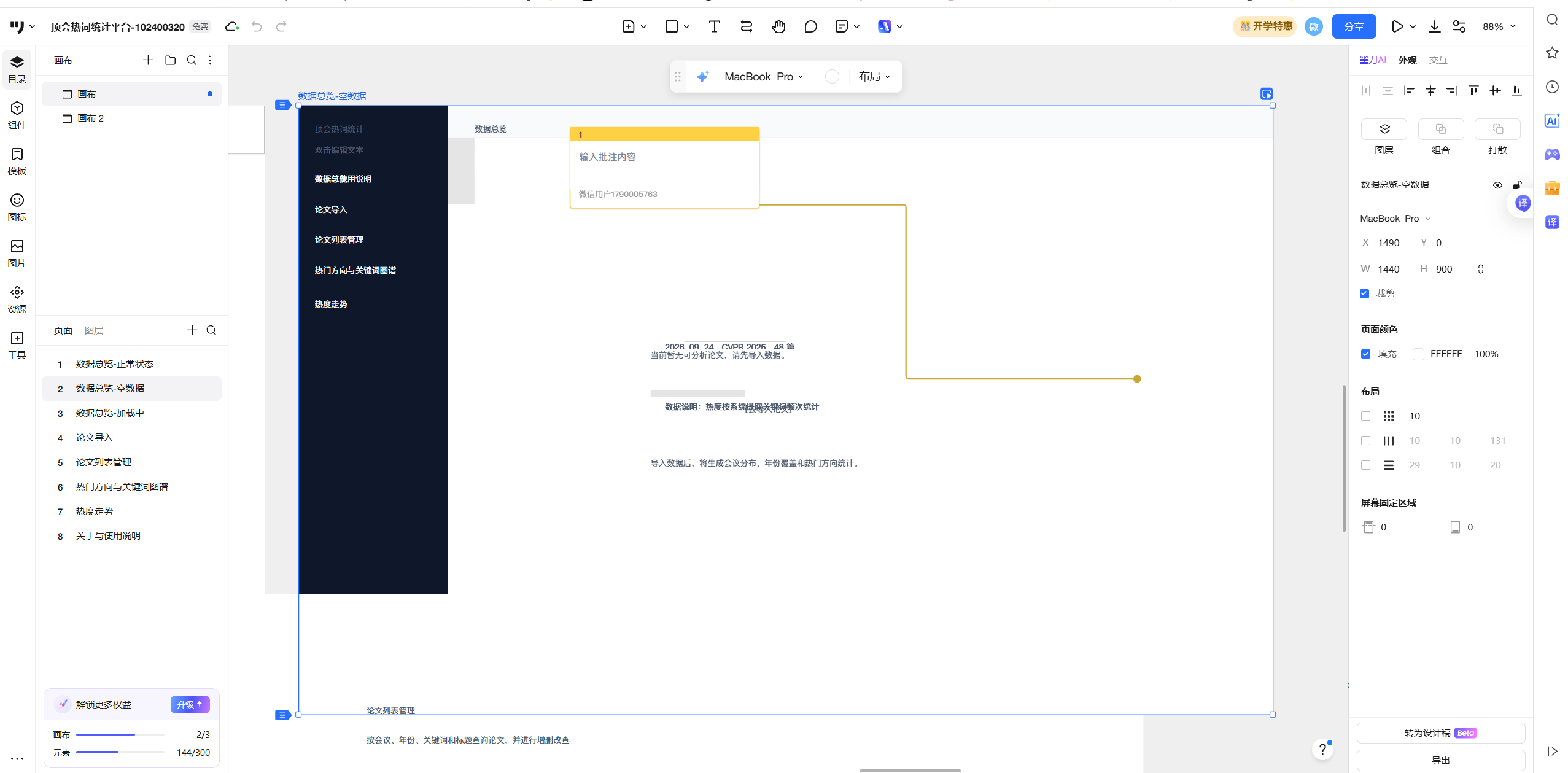Enable the grid layout checkbox
This screenshot has width=1568, height=773.
1365,416
